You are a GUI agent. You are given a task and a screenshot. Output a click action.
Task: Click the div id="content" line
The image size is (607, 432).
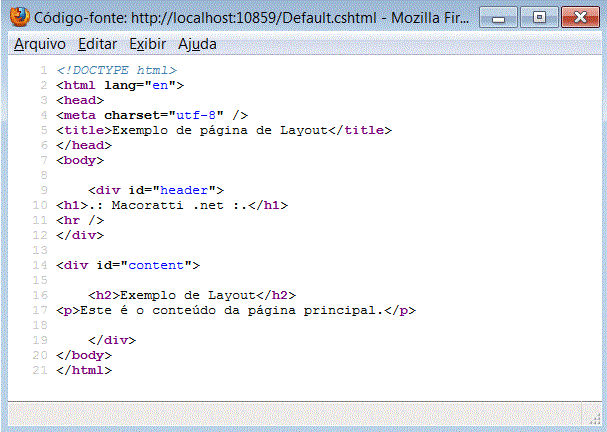coord(128,266)
